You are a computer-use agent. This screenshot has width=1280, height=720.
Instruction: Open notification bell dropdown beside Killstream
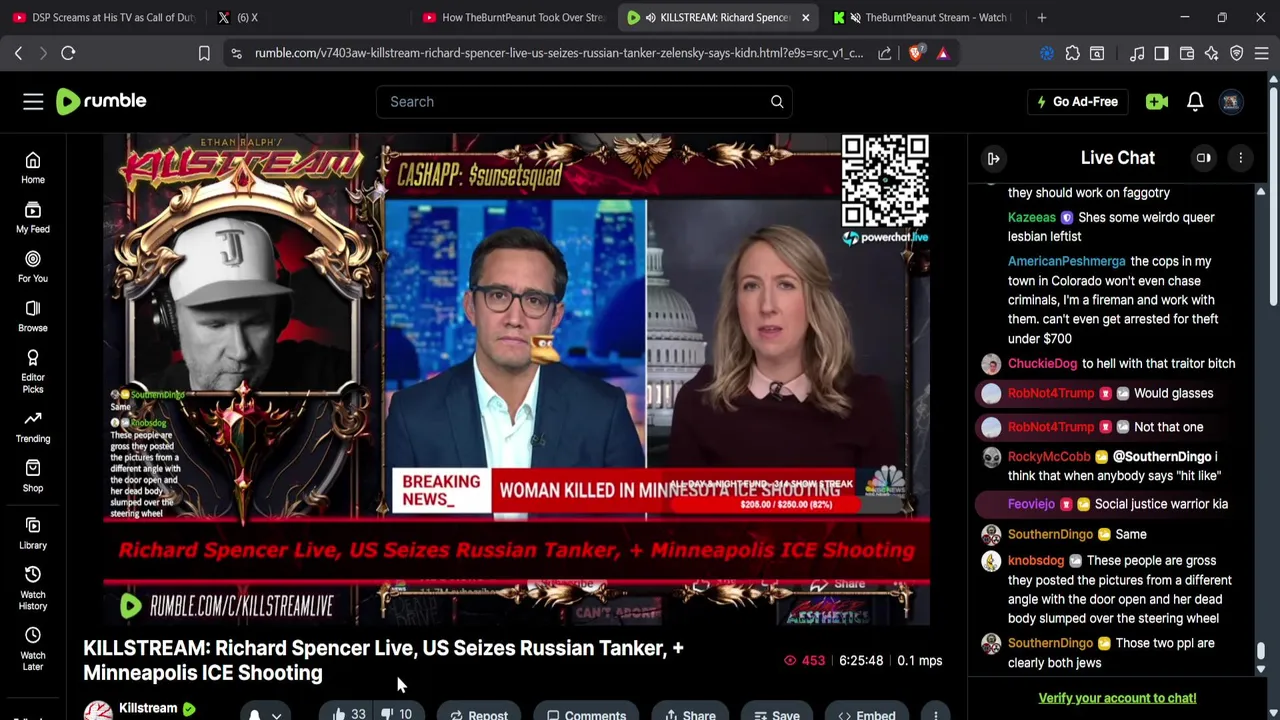click(x=265, y=714)
